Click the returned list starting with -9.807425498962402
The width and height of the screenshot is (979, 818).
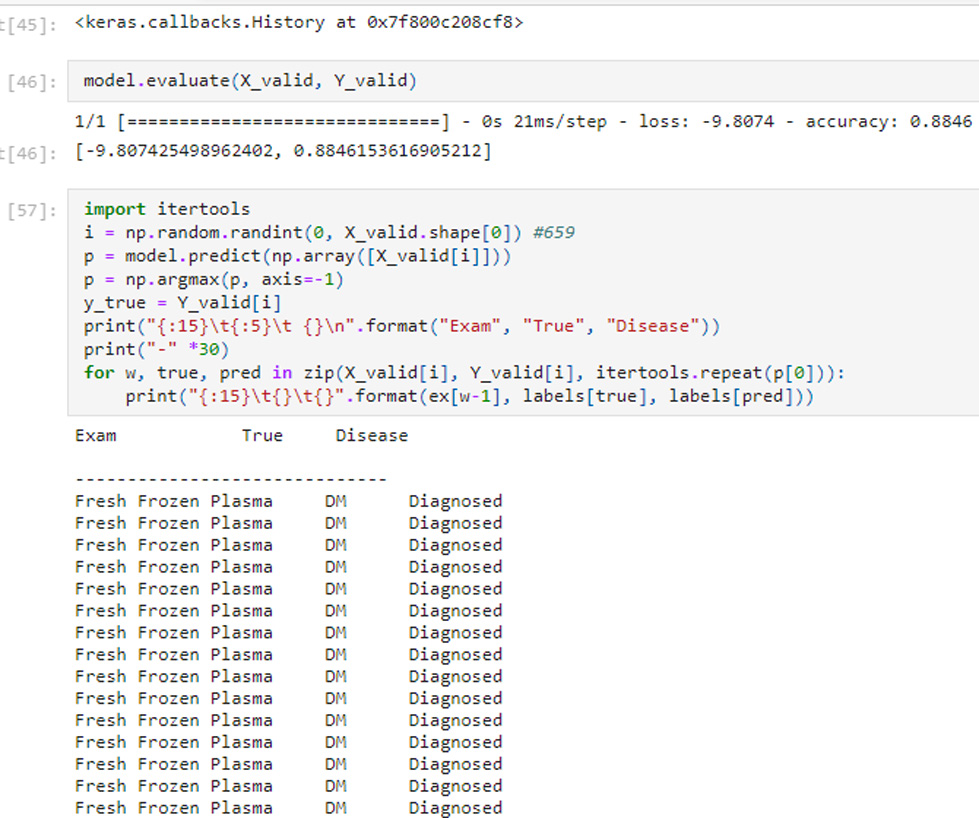coord(283,152)
